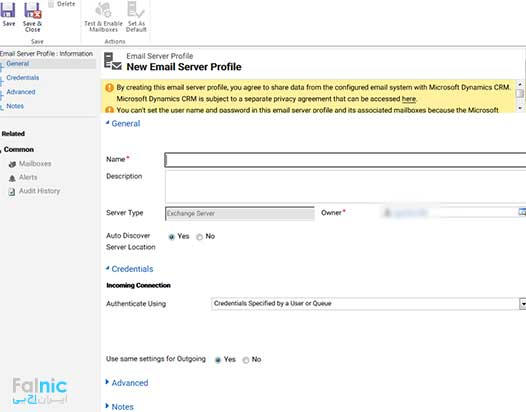Click the Owner lookup icon
Viewport: 526px width, 412px height.
pos(522,212)
